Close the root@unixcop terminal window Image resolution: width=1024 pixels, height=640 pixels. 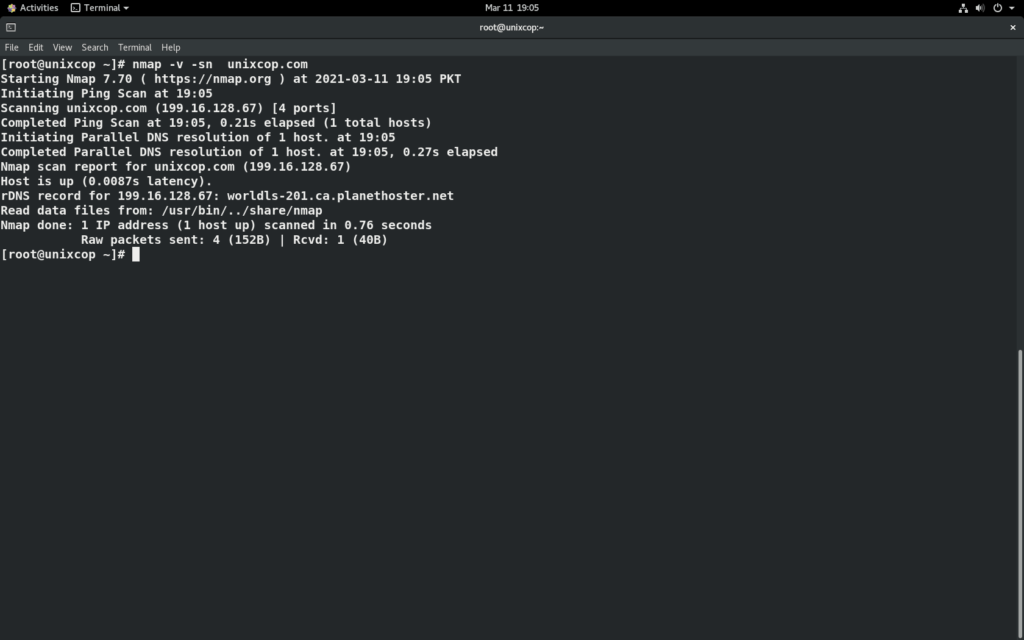click(x=1012, y=27)
